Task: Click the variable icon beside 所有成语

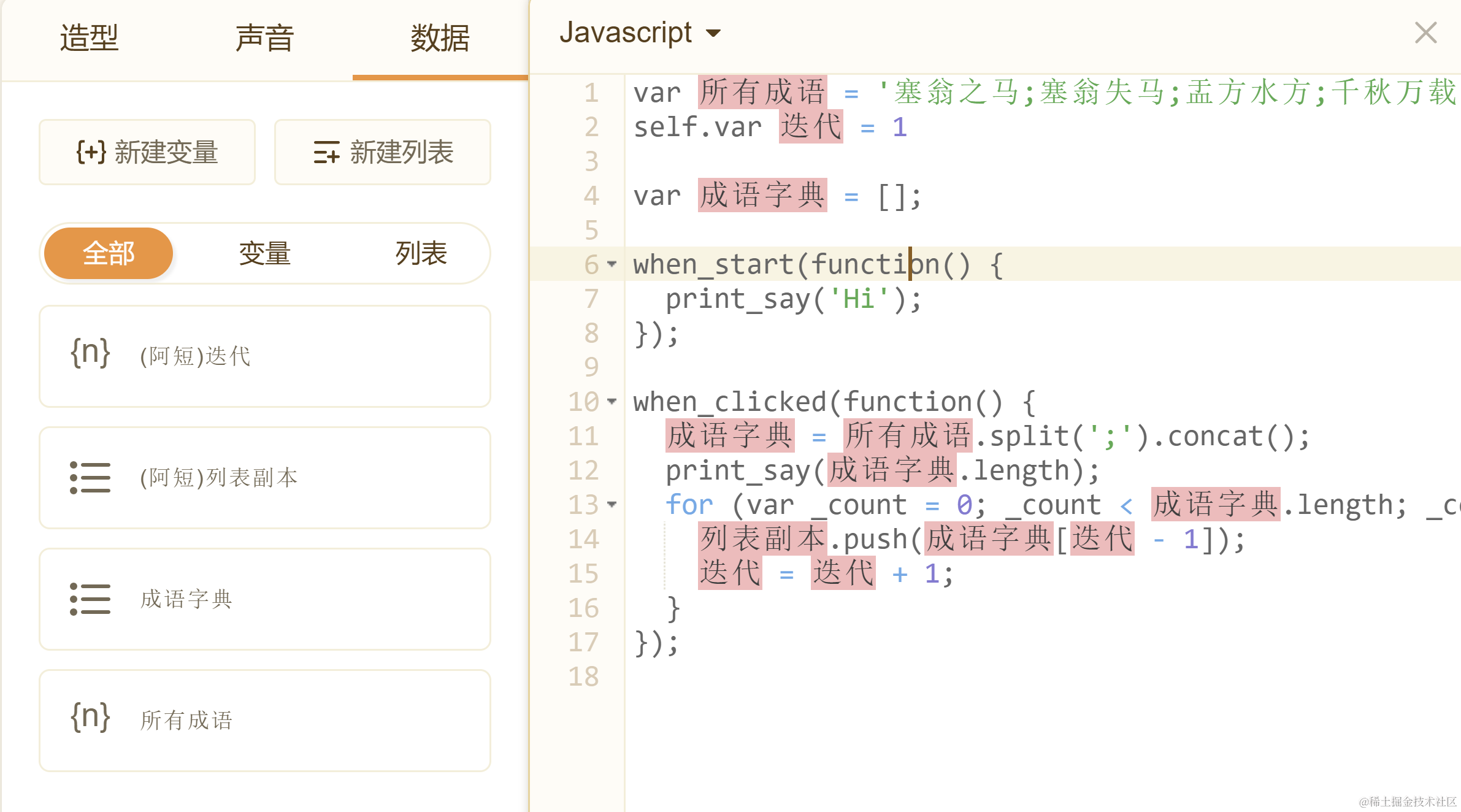Action: [x=90, y=719]
